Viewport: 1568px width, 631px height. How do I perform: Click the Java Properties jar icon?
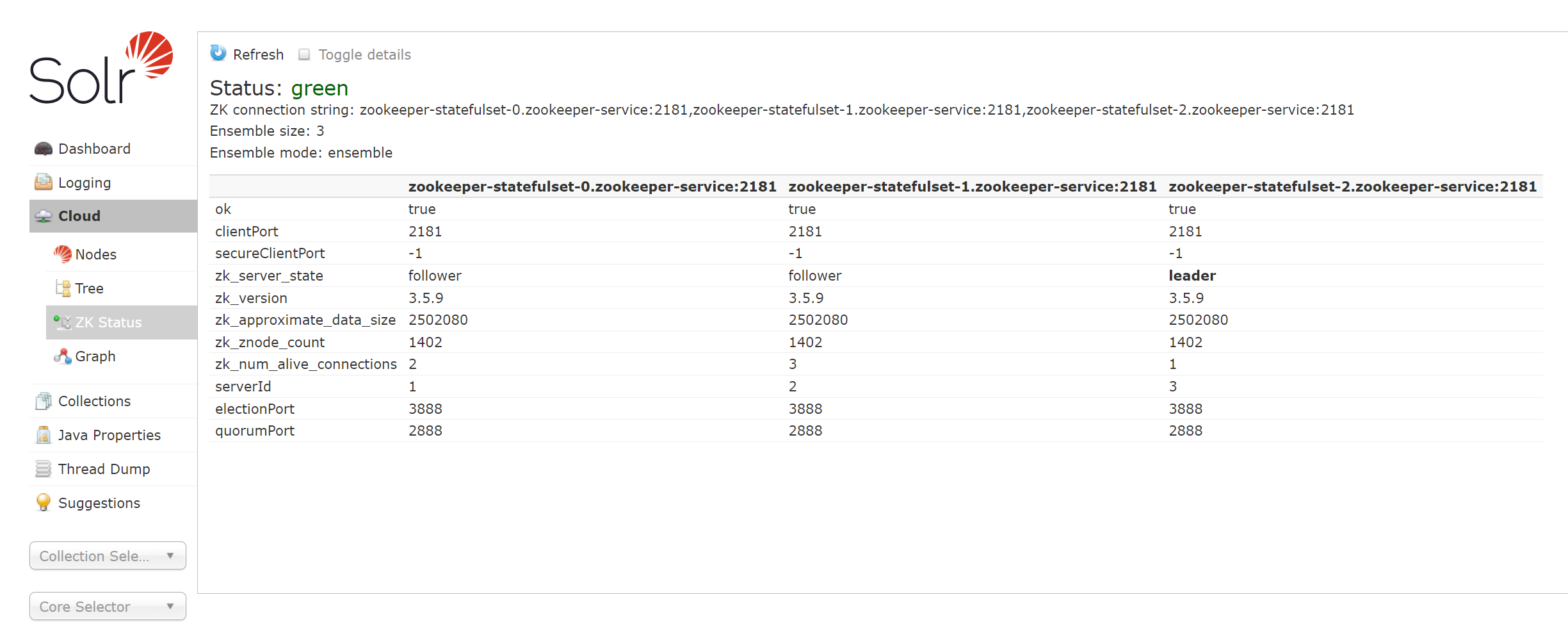tap(43, 435)
